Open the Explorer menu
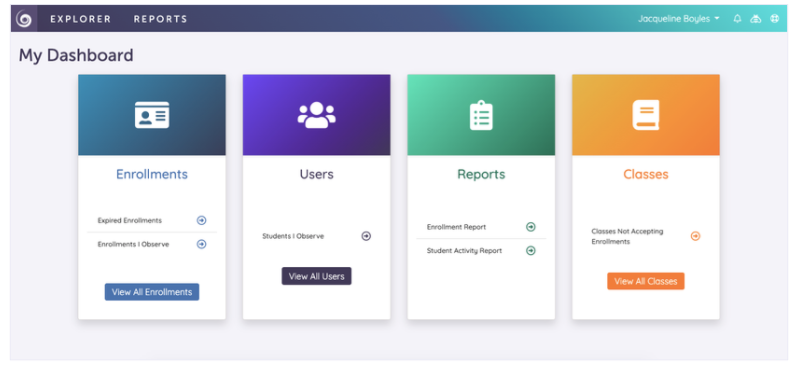 (x=81, y=19)
